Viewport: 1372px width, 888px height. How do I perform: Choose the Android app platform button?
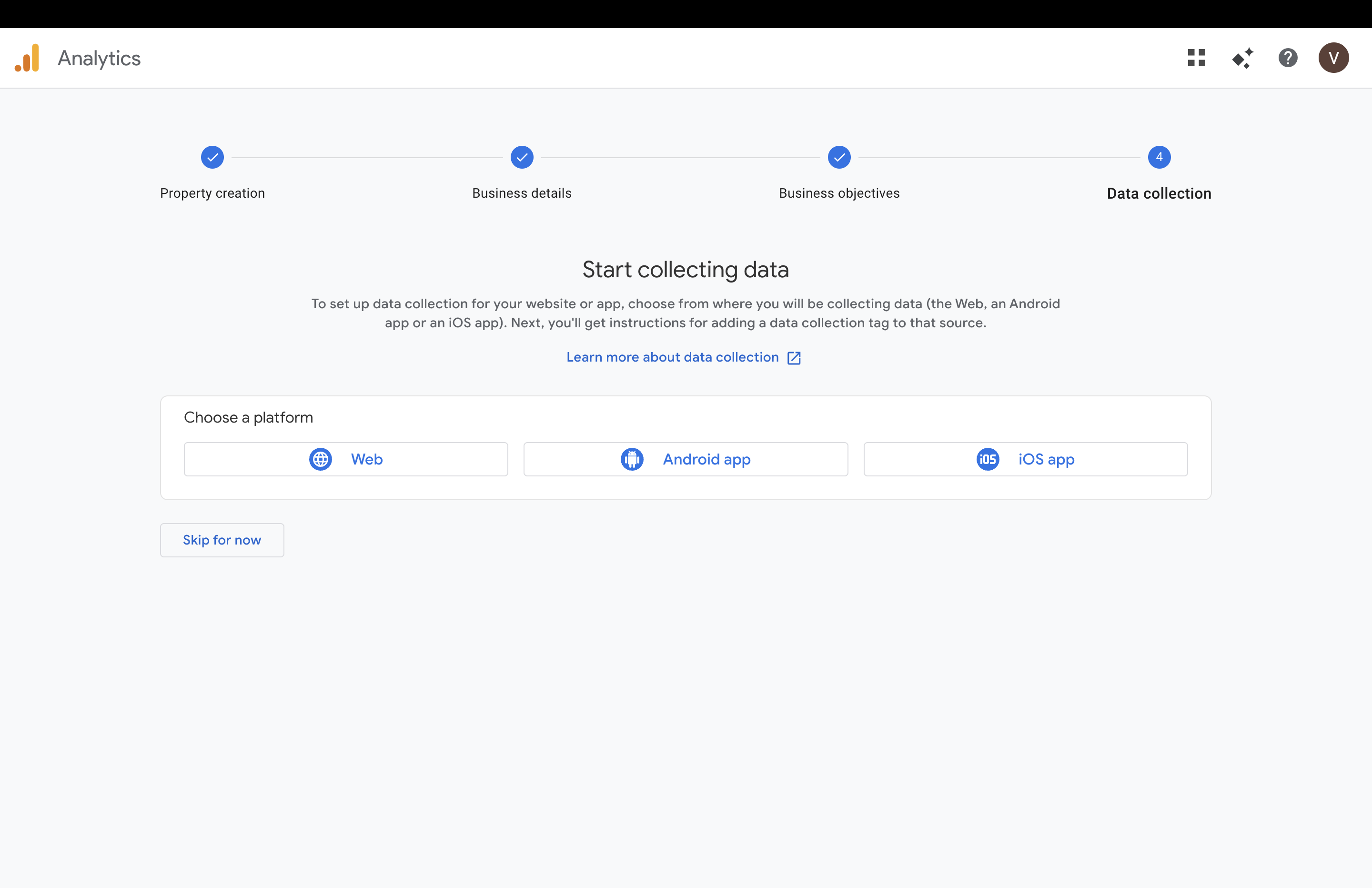point(686,459)
